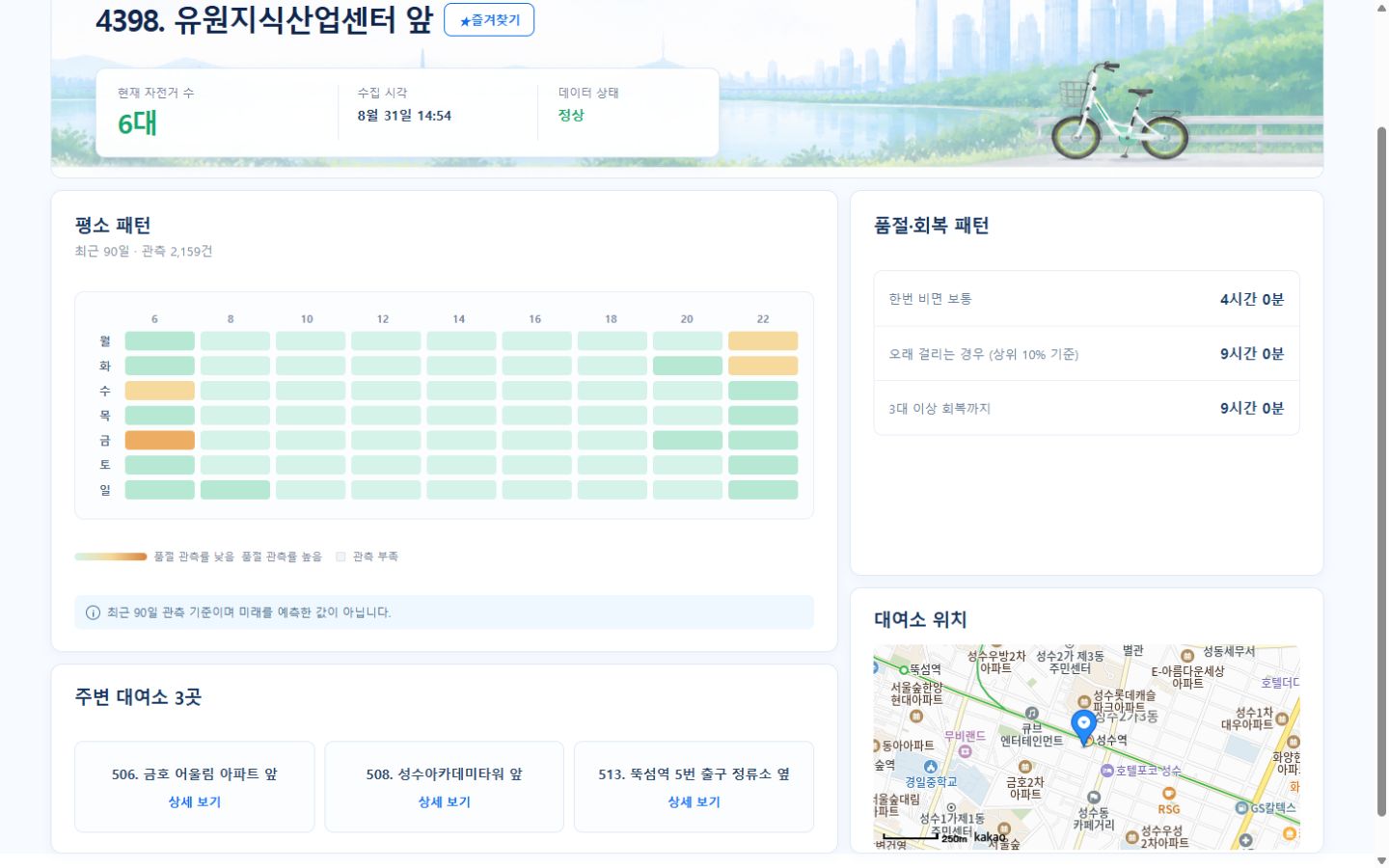Click the Thursday 14 o'clock heatmap cell

point(461,416)
